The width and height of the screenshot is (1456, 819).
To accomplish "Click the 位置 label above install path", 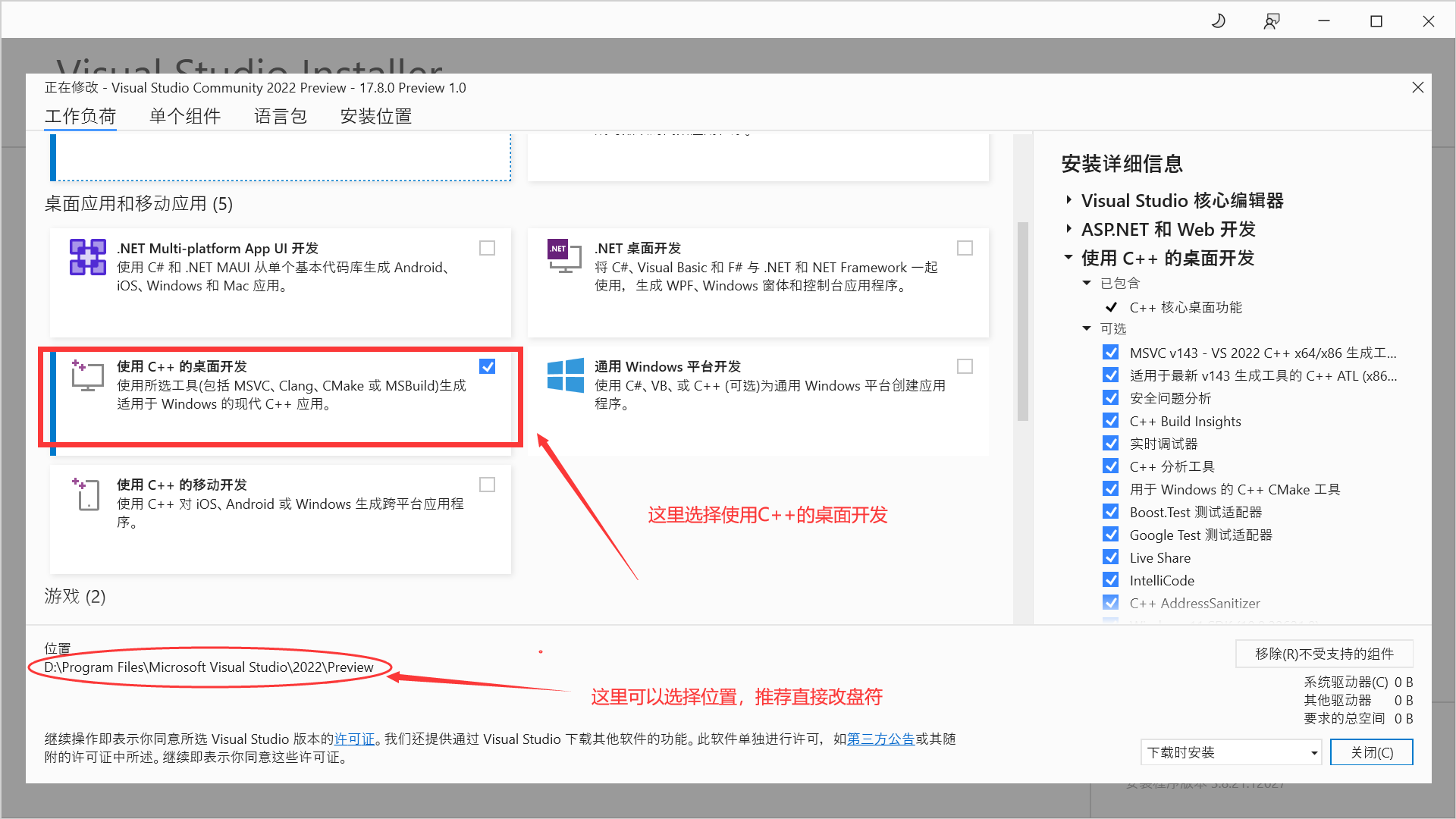I will (x=58, y=648).
